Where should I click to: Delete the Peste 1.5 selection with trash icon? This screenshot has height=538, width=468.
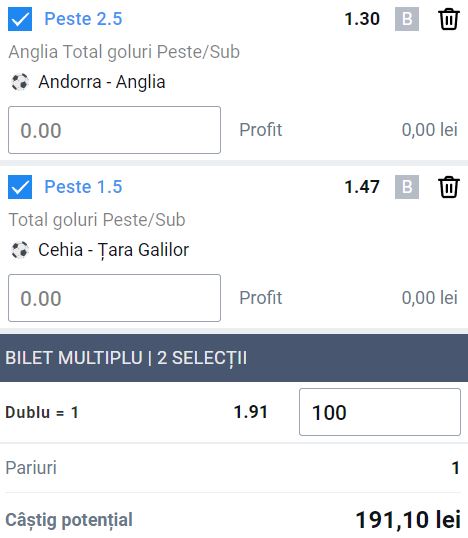point(449,187)
